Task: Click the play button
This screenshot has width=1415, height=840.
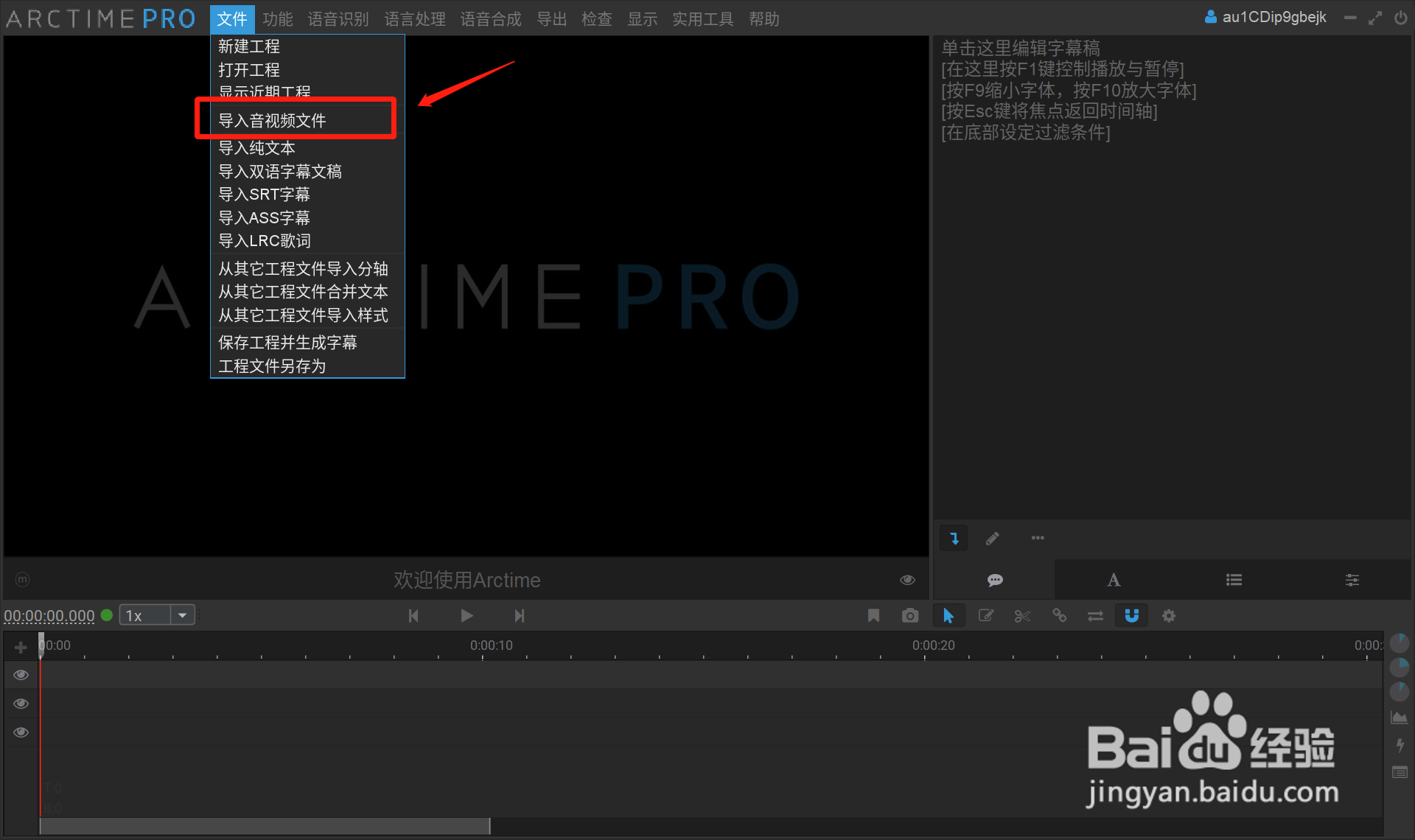Action: click(467, 615)
